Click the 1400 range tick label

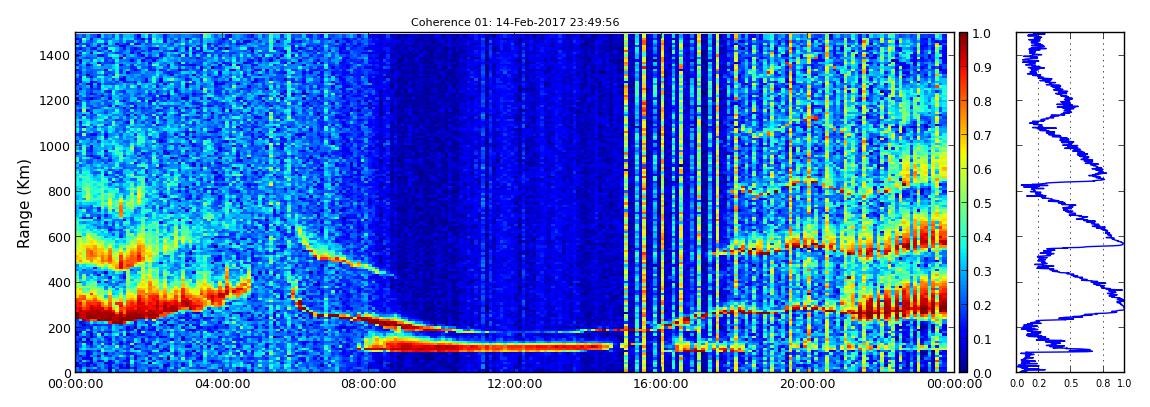(54, 55)
